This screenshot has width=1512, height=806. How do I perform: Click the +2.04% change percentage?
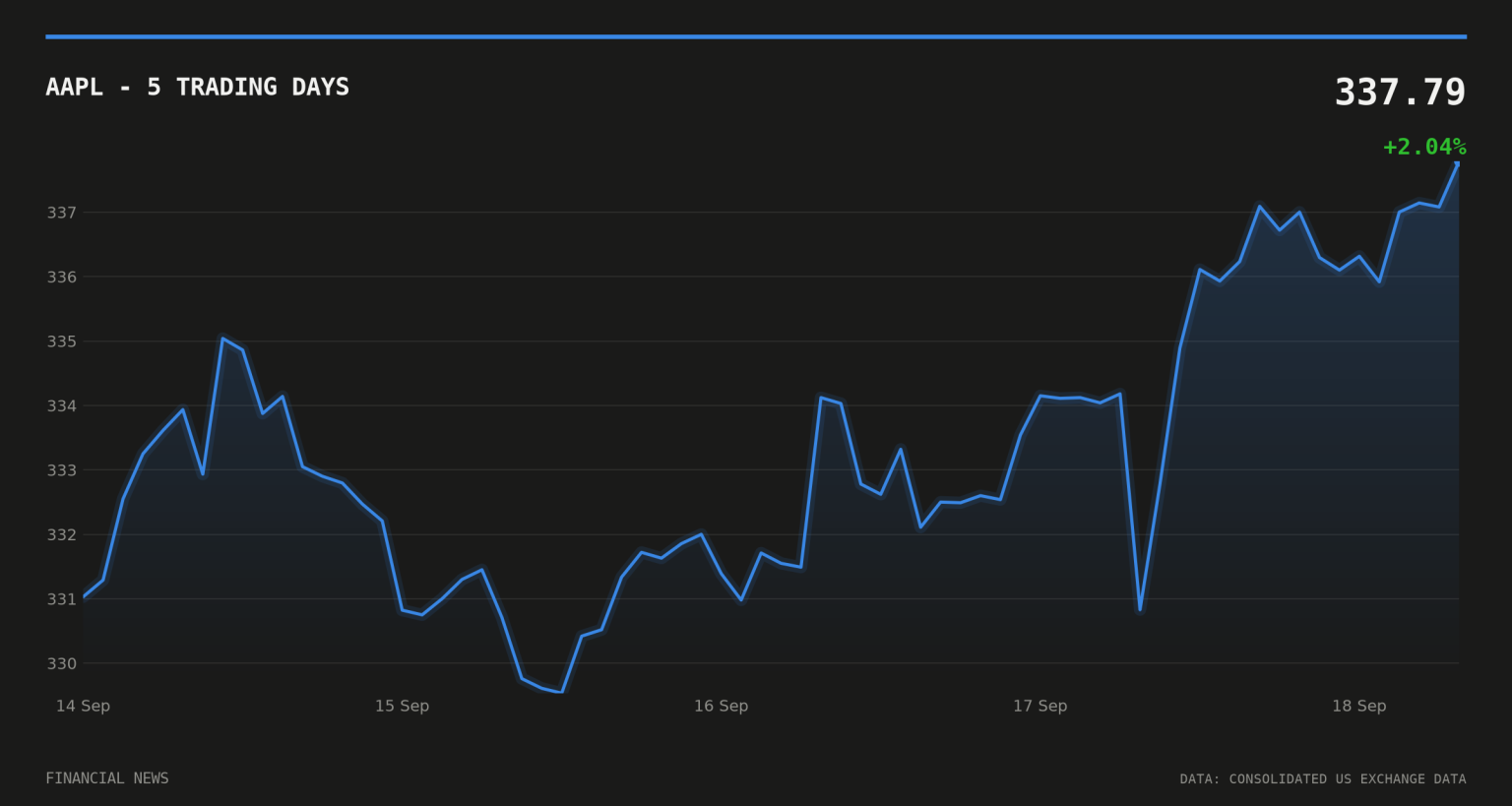tap(1424, 147)
